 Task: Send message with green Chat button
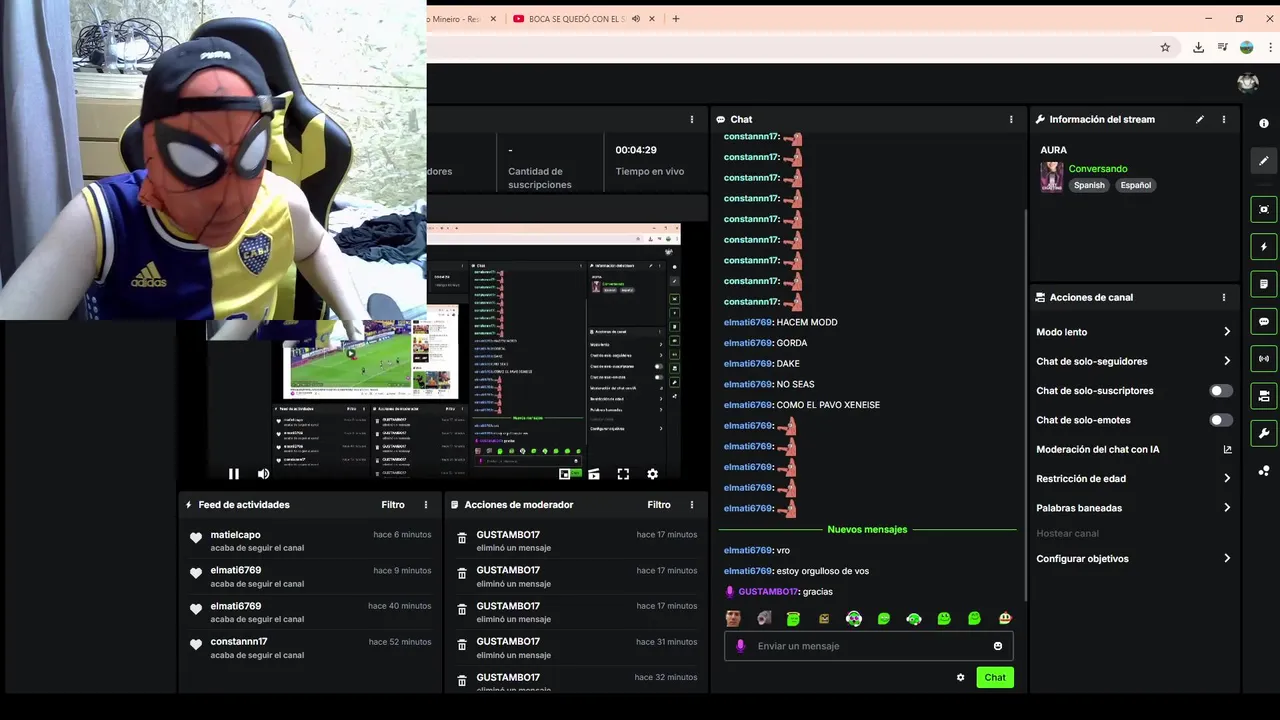[x=995, y=677]
